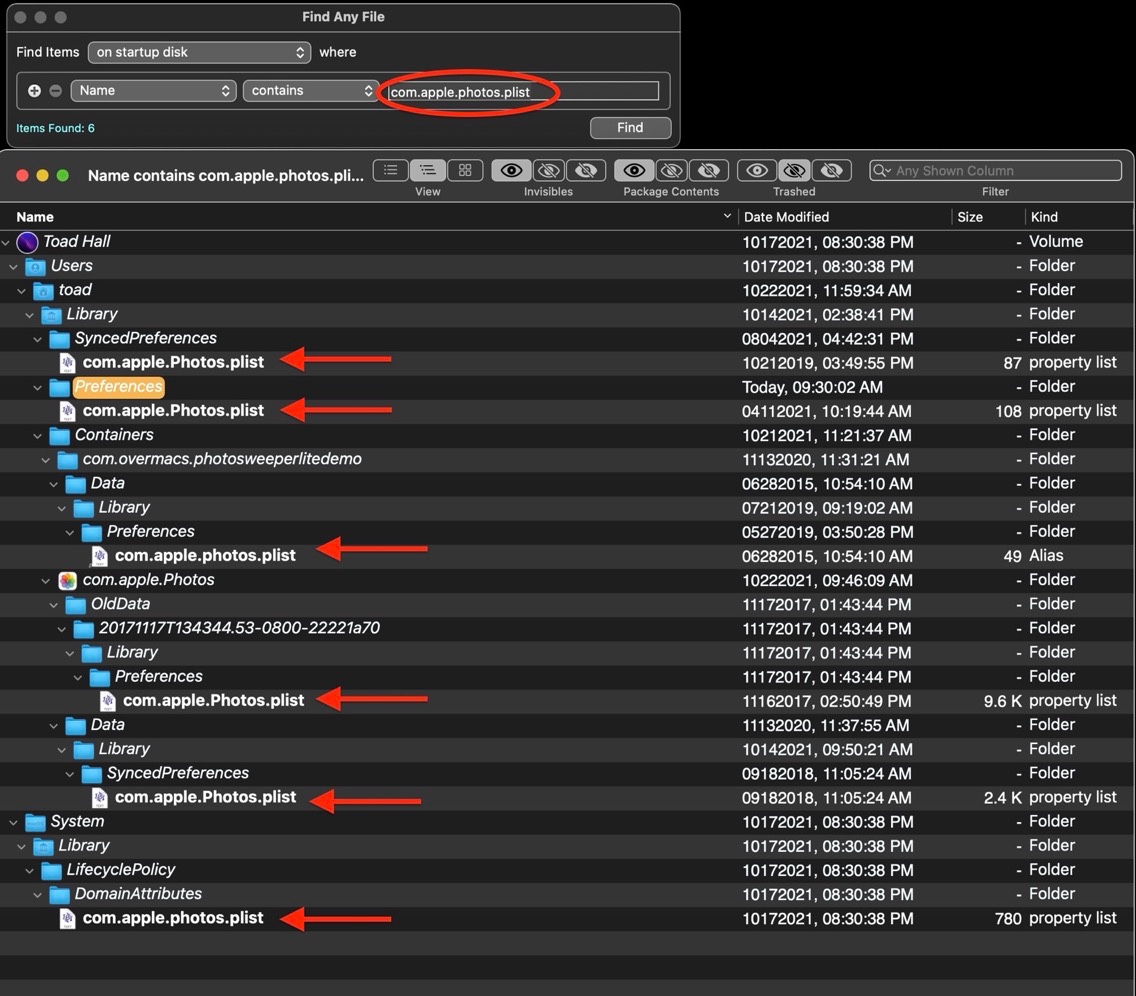Click the '9.6 K' size cell
Screen dimensions: 1136x996
click(x=1003, y=701)
